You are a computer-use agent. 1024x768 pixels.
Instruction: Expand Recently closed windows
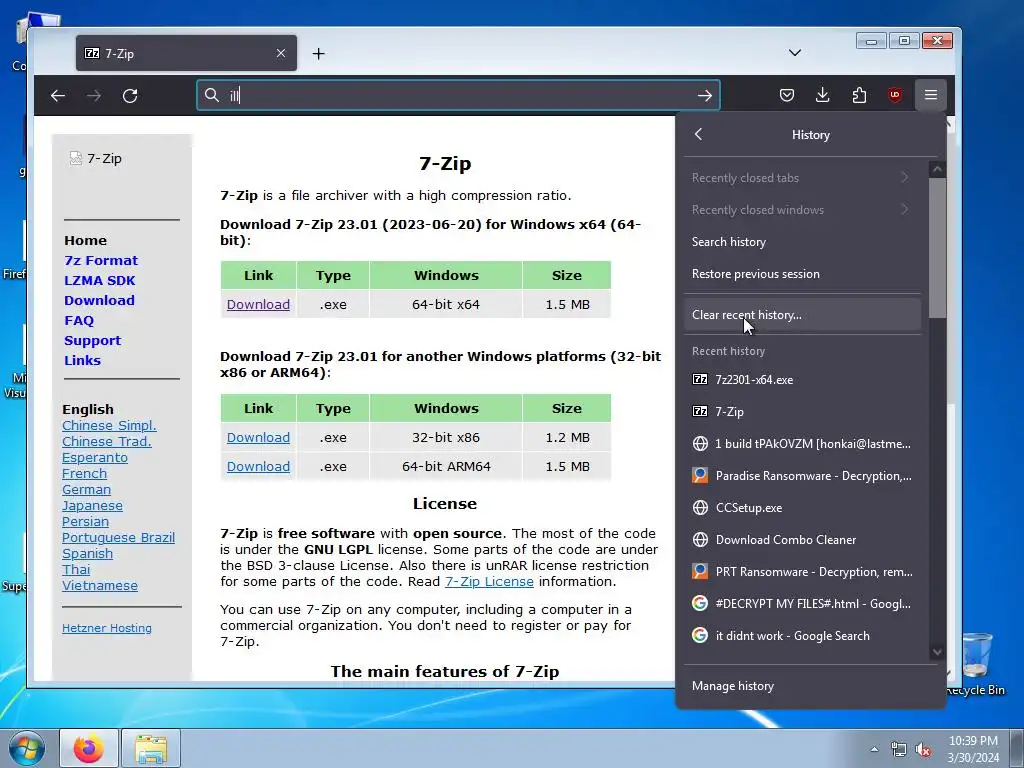point(802,210)
